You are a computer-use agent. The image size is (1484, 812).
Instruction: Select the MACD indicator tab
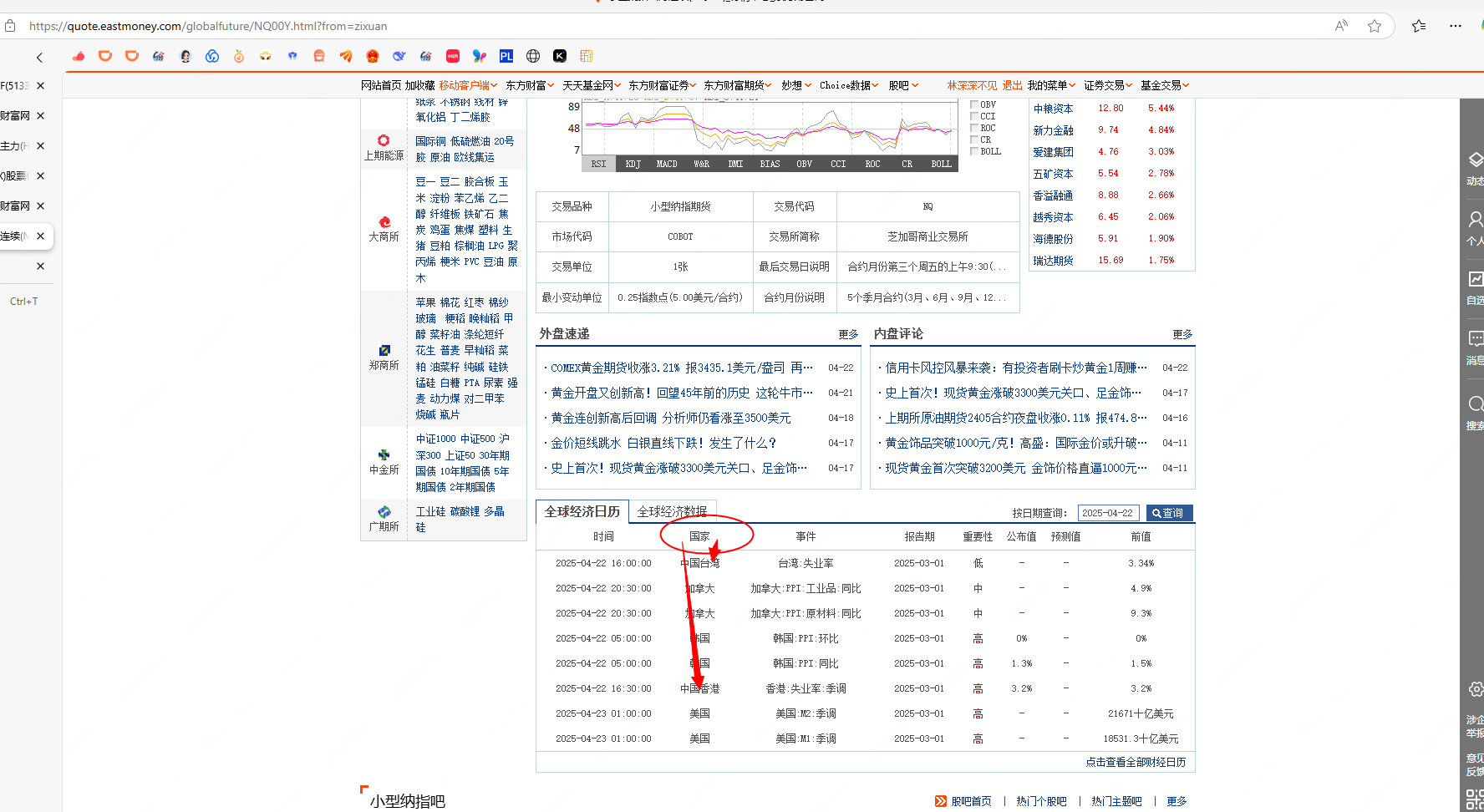tap(667, 164)
